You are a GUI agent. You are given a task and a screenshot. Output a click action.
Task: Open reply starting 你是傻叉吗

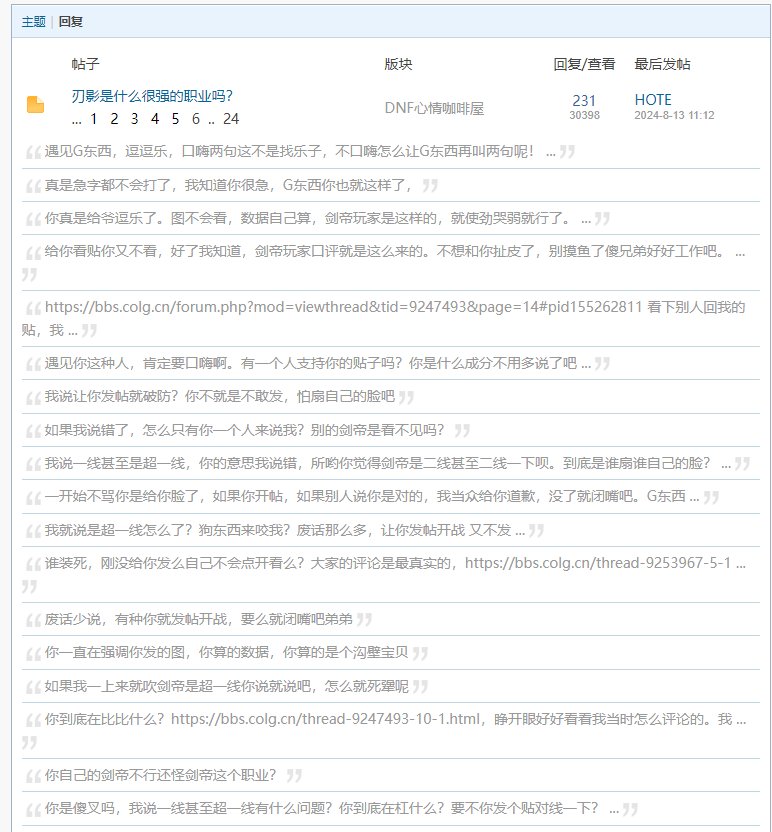pyautogui.click(x=332, y=808)
